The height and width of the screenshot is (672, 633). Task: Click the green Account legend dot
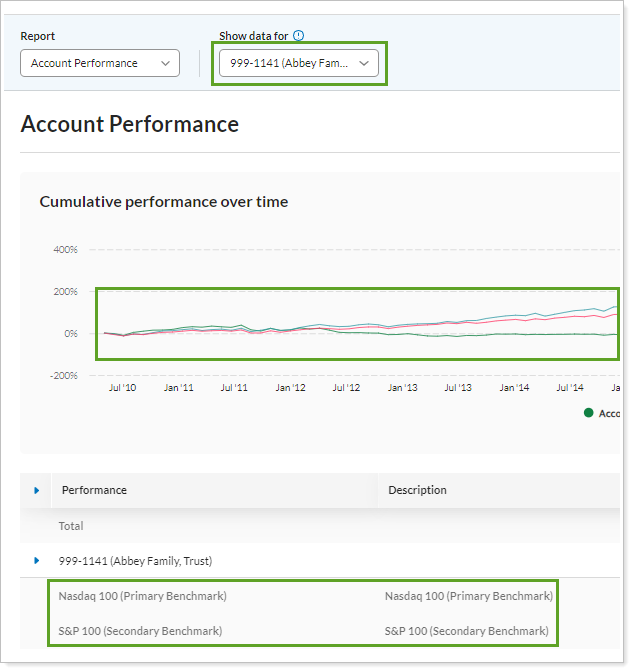pyautogui.click(x=588, y=413)
